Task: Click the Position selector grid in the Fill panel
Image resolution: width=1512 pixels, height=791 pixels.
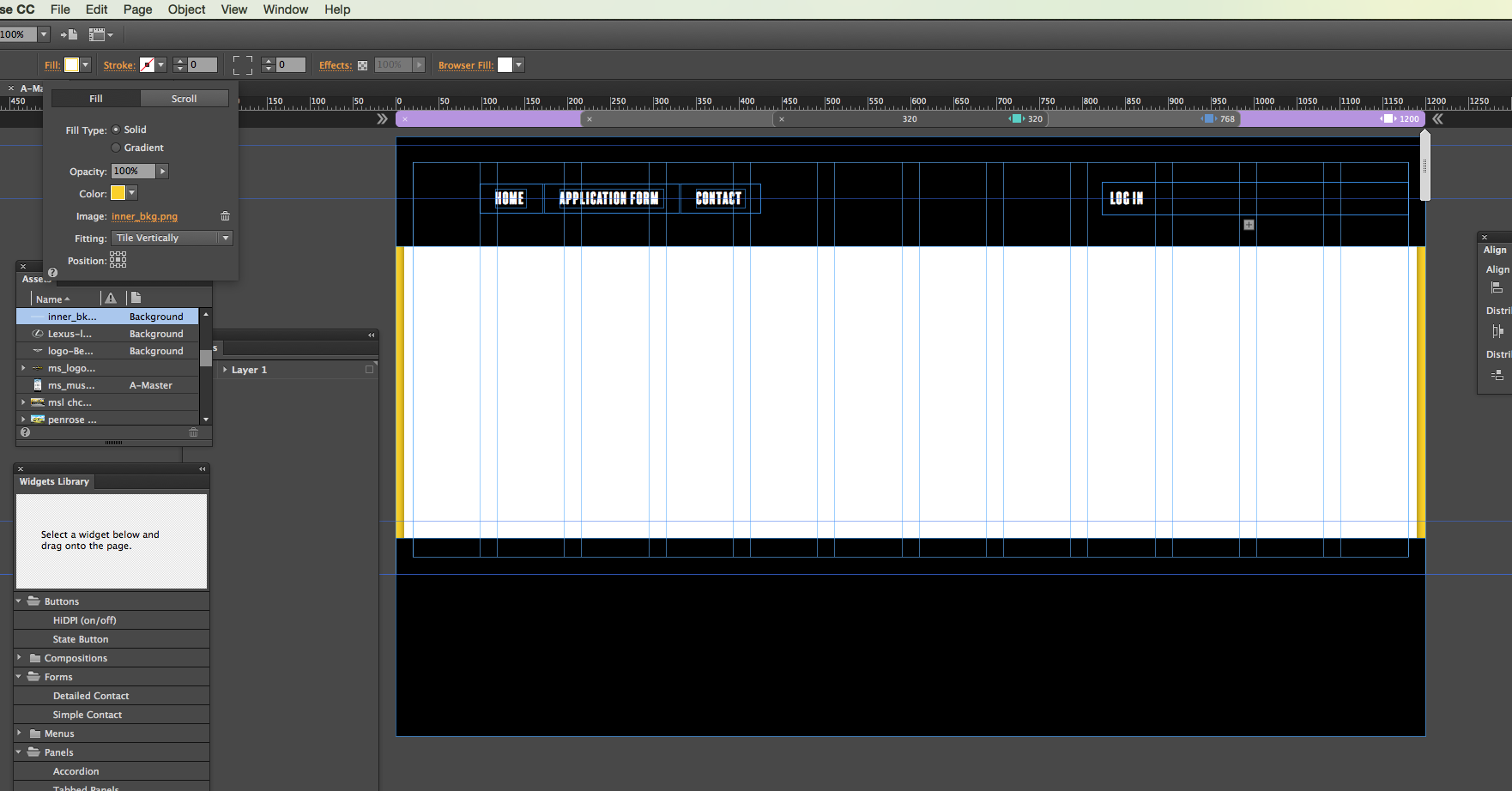Action: tap(117, 260)
